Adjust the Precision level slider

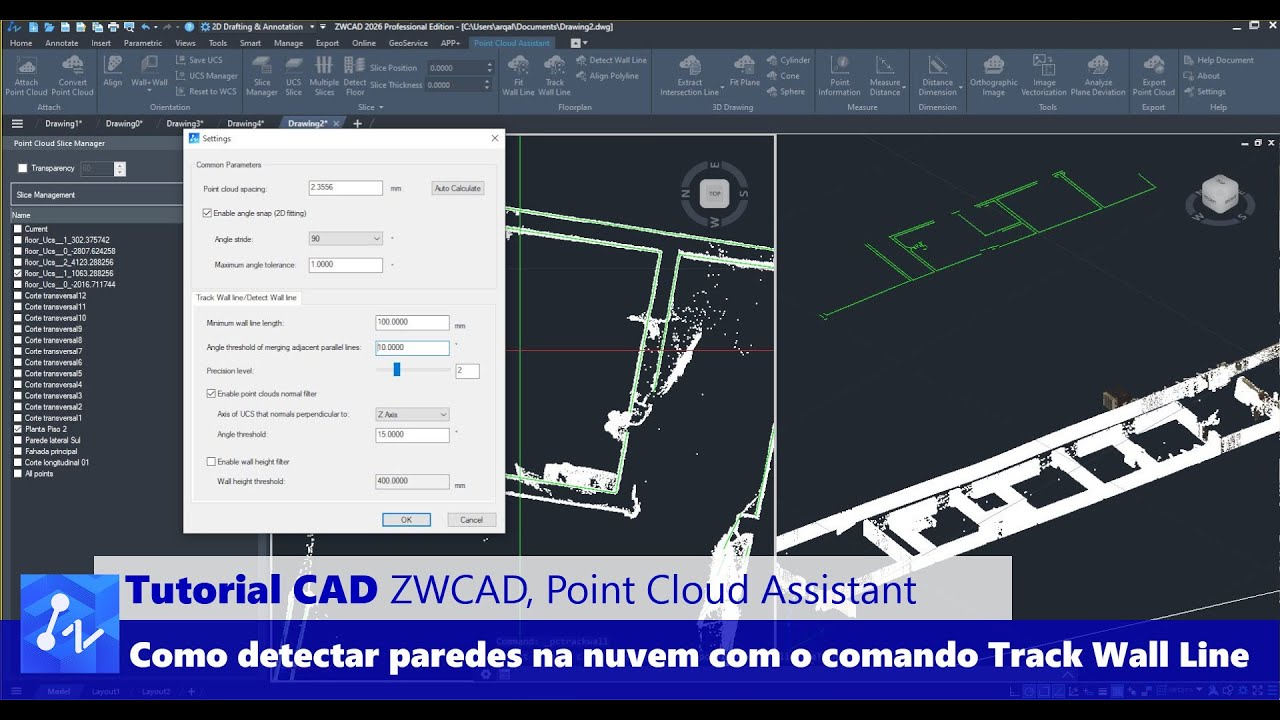[x=396, y=370]
